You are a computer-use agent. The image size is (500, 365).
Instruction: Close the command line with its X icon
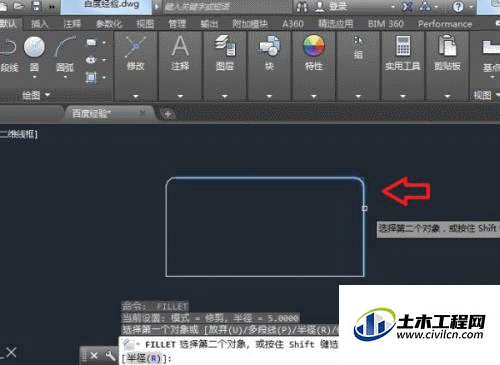pos(94,356)
